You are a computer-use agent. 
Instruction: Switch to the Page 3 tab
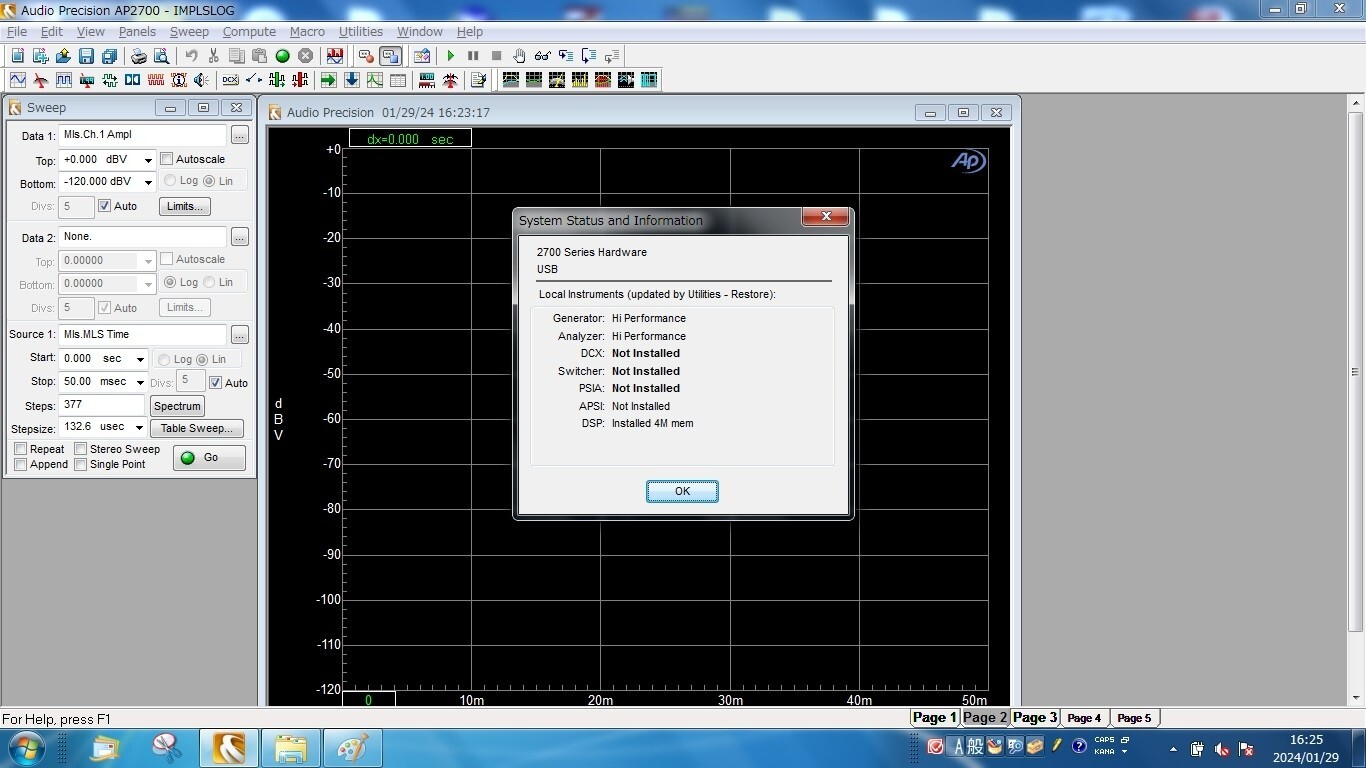[x=1034, y=718]
